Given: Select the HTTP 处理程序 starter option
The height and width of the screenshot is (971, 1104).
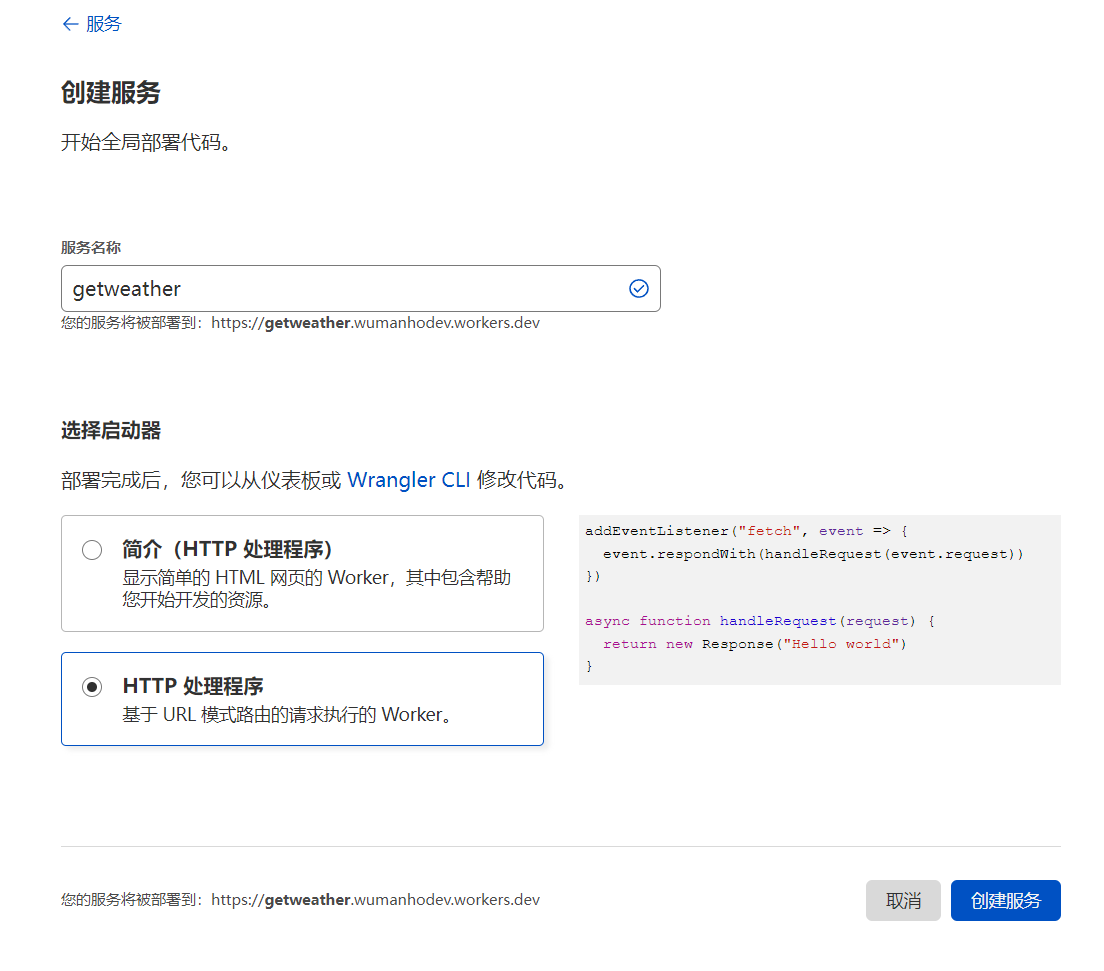Looking at the screenshot, I should pyautogui.click(x=92, y=687).
